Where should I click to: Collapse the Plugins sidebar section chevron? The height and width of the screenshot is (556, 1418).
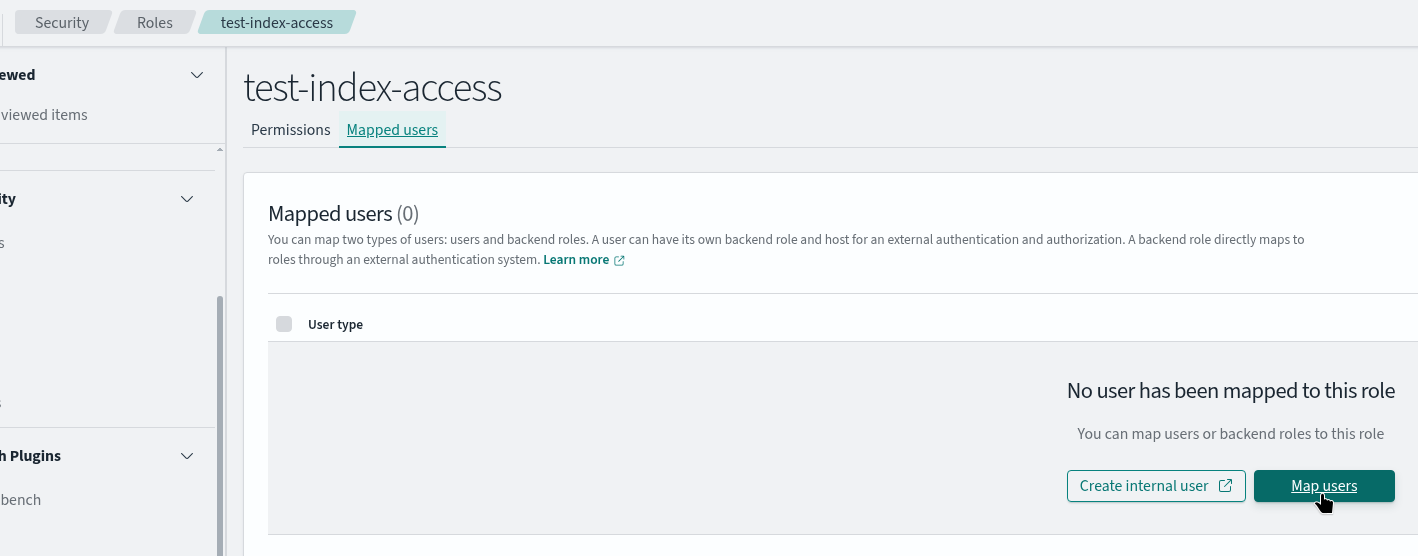187,456
